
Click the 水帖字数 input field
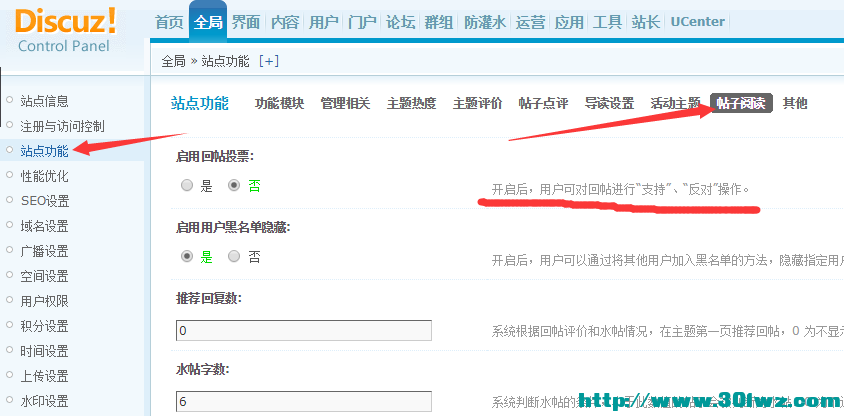[x=304, y=401]
